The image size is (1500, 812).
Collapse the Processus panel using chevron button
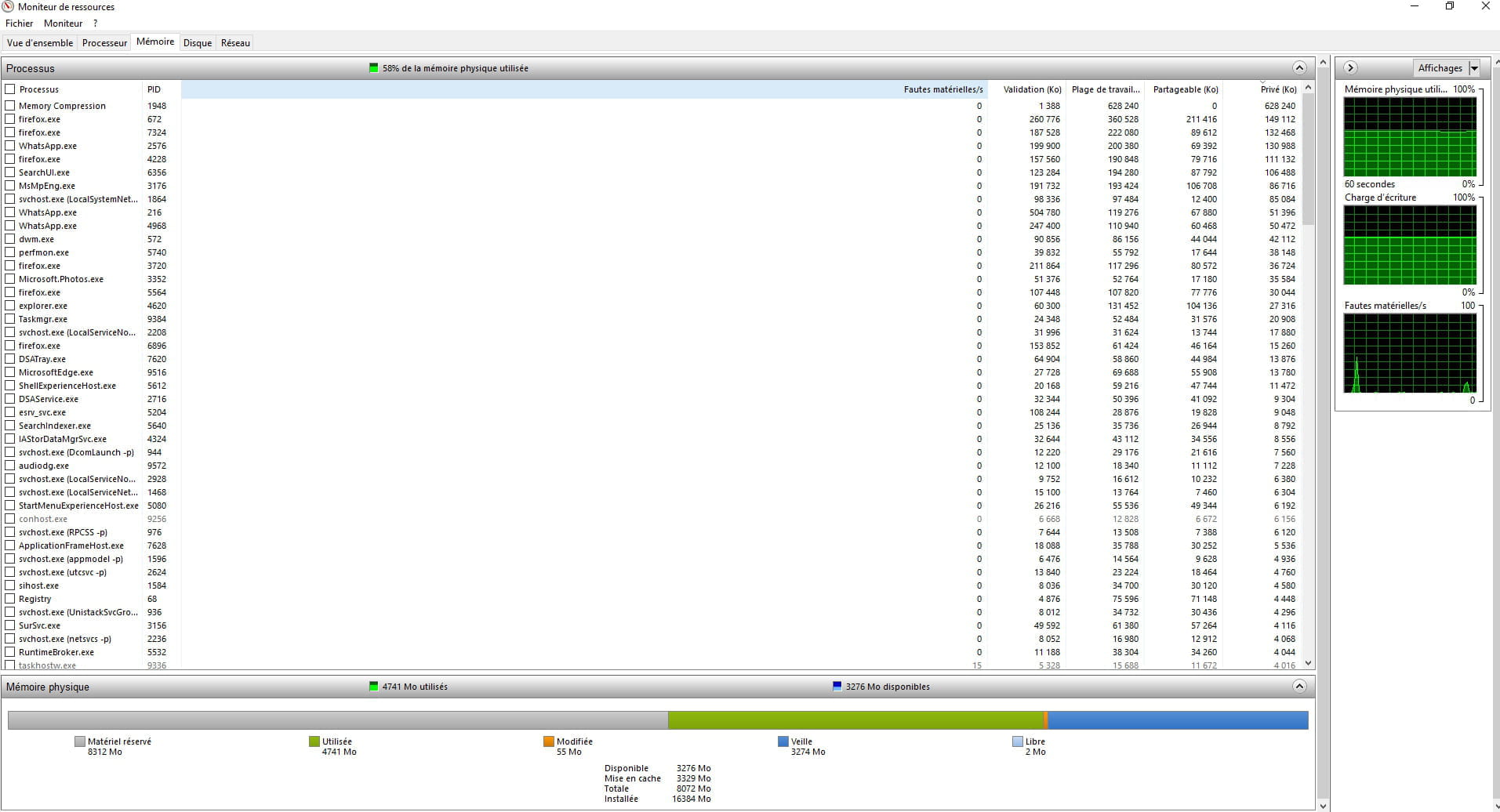1299,67
